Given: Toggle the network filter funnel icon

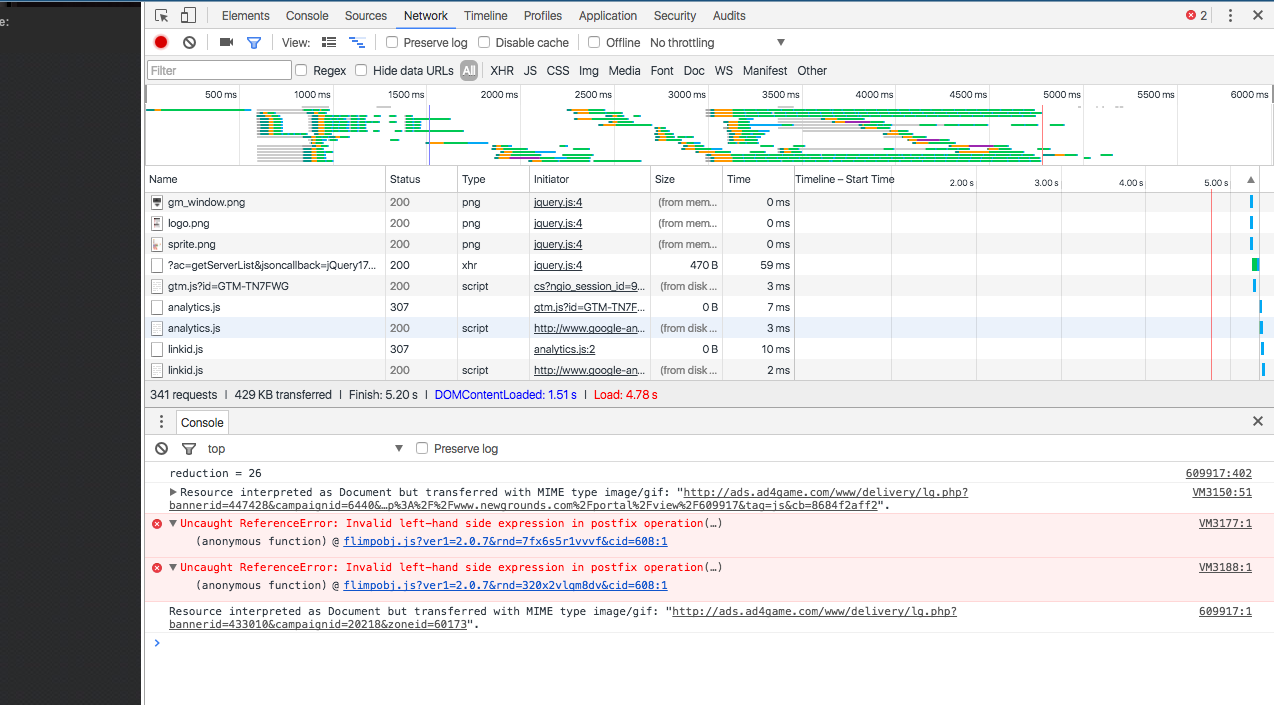Looking at the screenshot, I should click(254, 42).
